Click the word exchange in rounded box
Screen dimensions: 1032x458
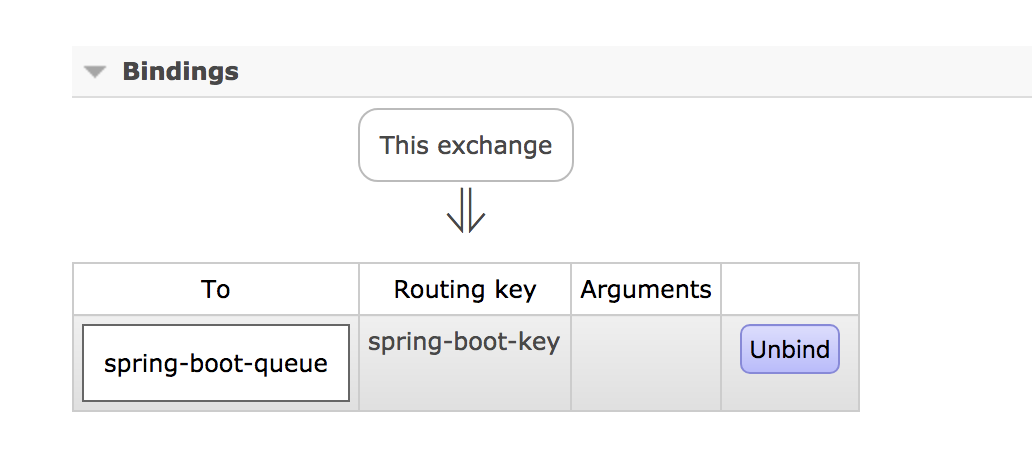[495, 145]
